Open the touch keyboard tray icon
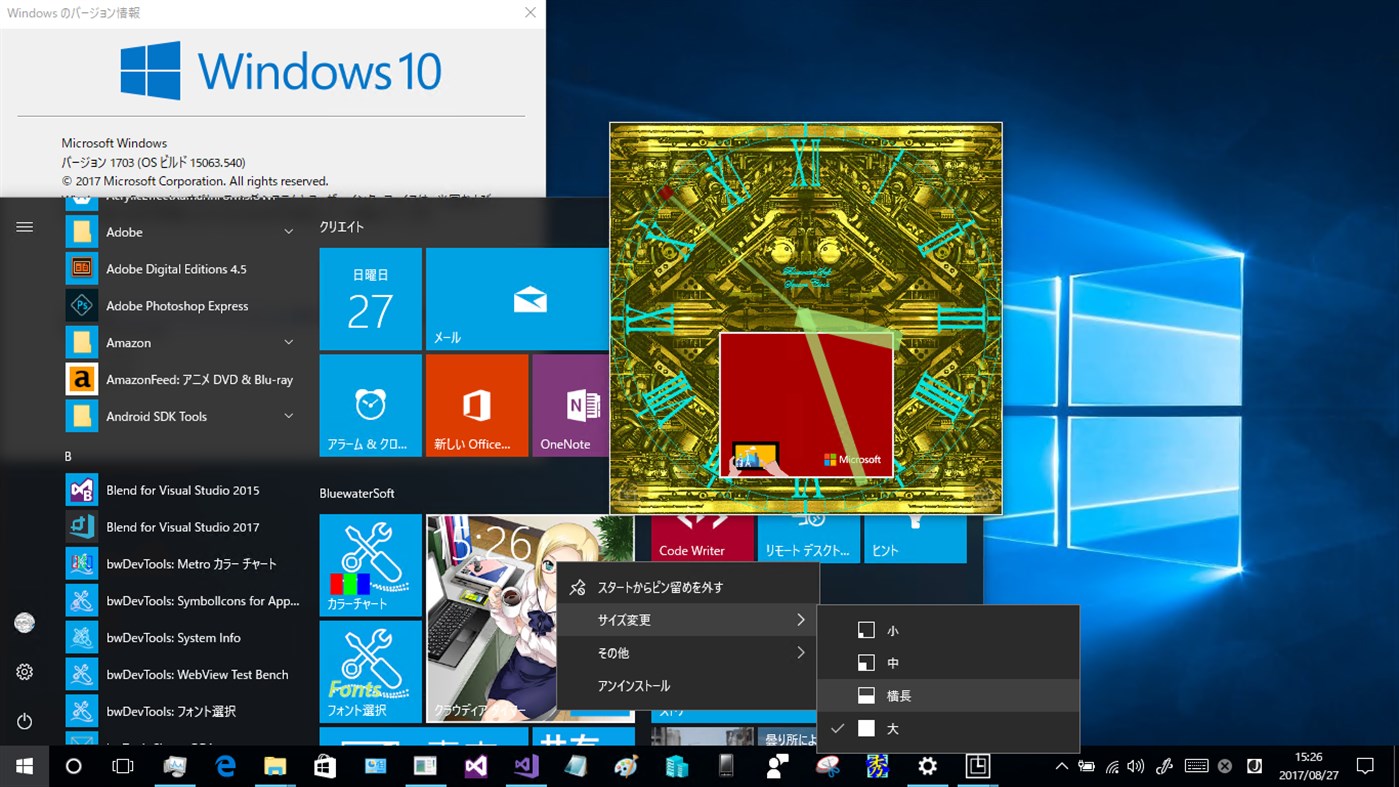 coord(1196,767)
